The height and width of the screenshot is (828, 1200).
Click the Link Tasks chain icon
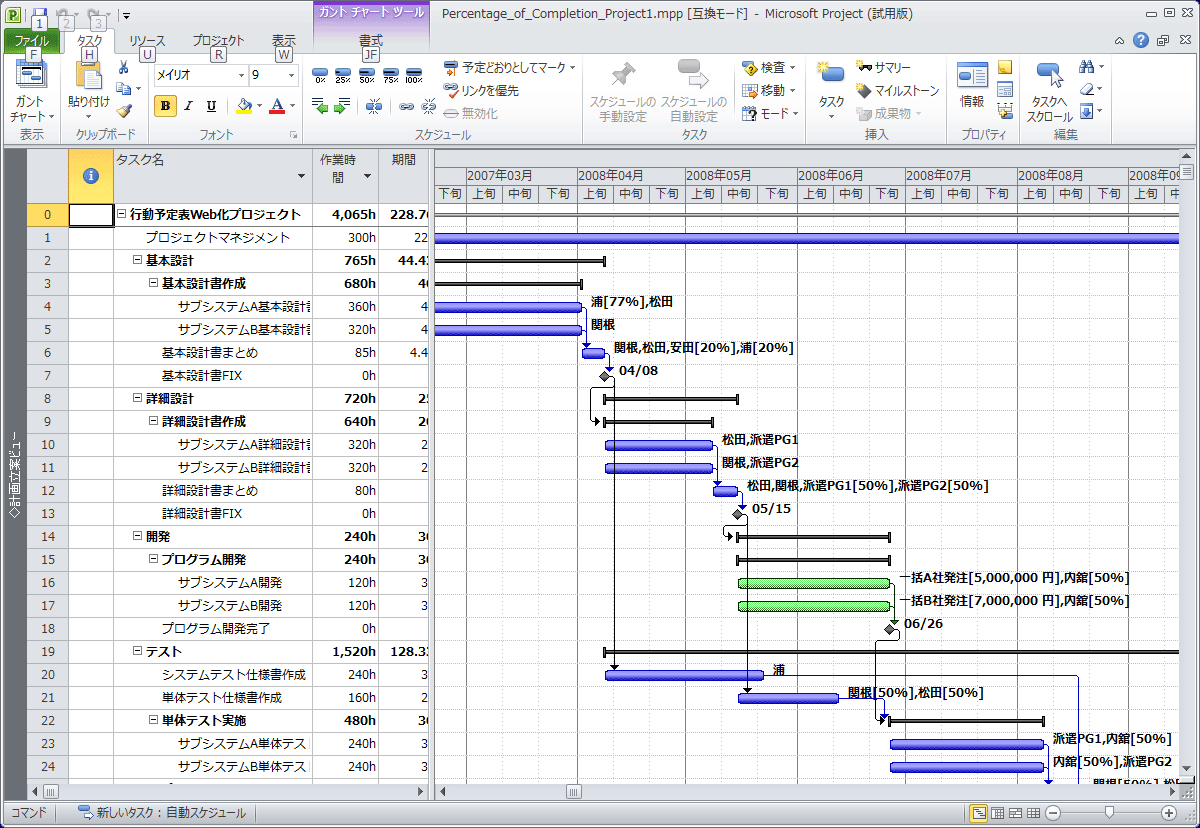click(x=406, y=105)
